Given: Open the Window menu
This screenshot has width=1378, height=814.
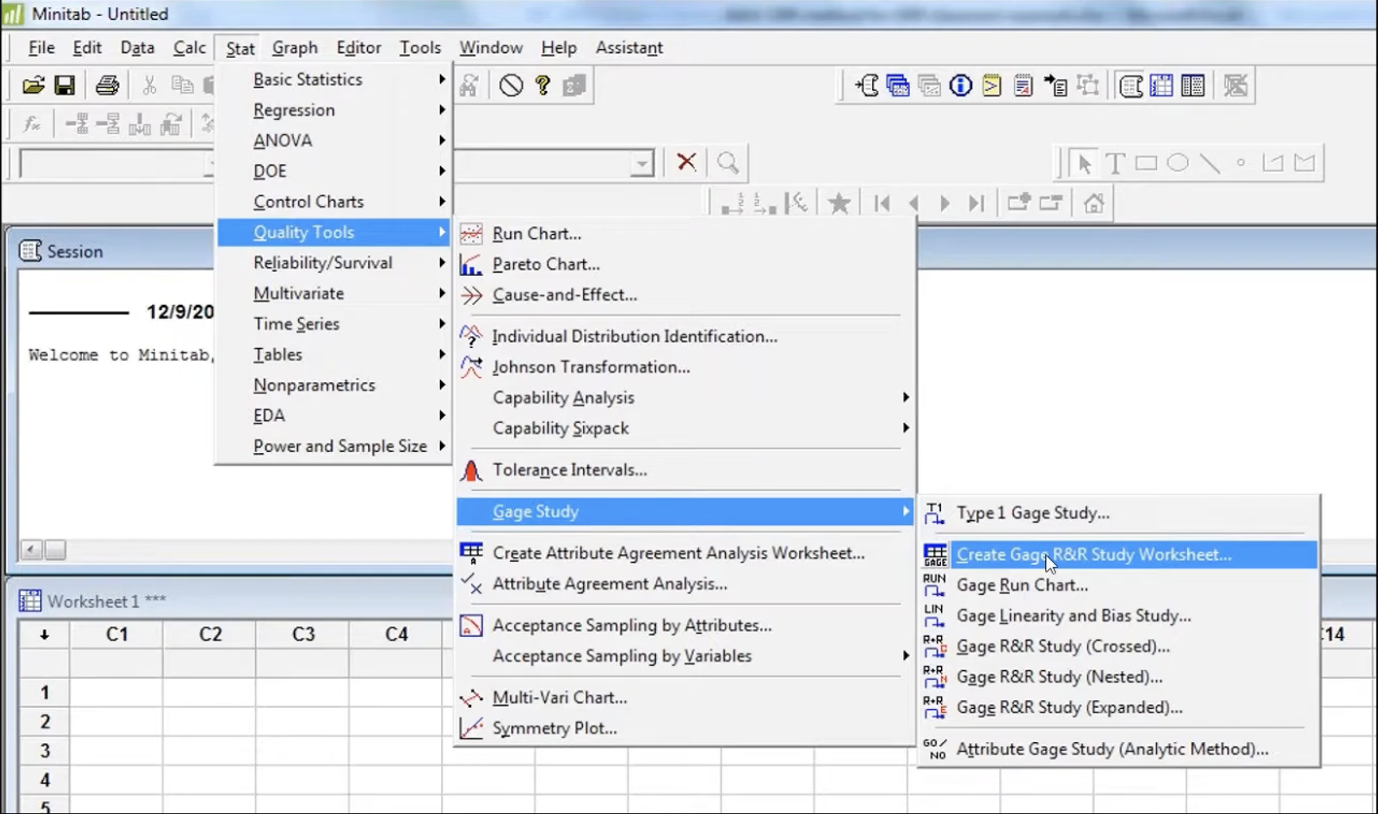Looking at the screenshot, I should point(491,48).
